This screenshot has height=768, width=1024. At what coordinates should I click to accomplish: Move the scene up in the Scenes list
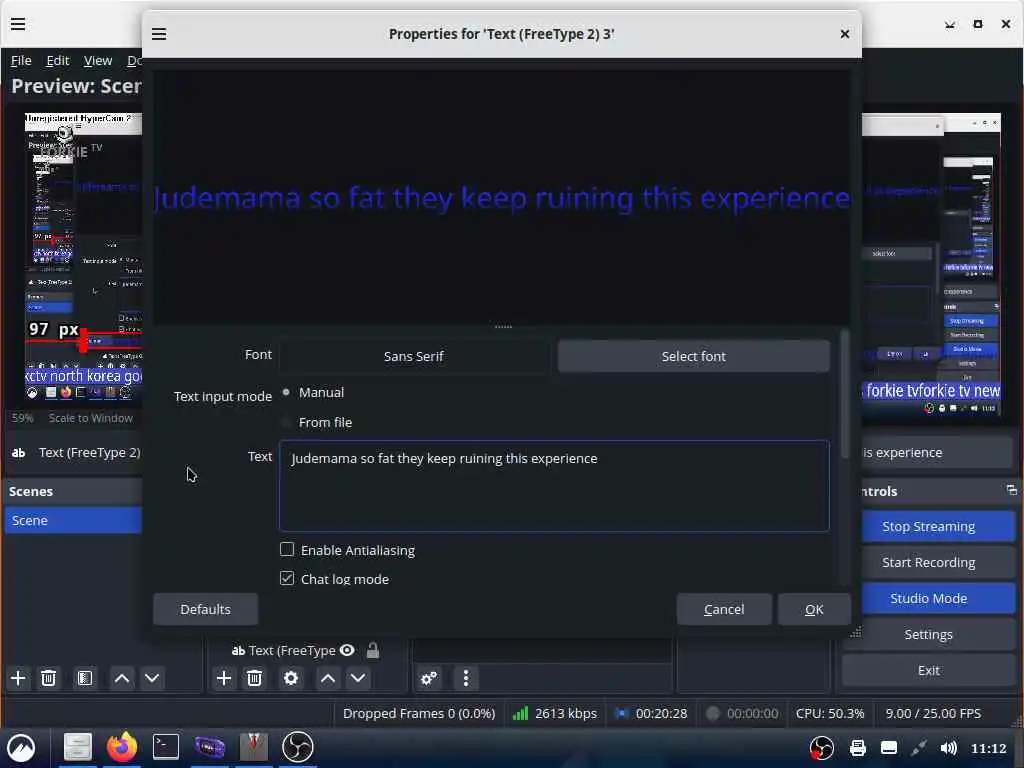[x=121, y=678]
